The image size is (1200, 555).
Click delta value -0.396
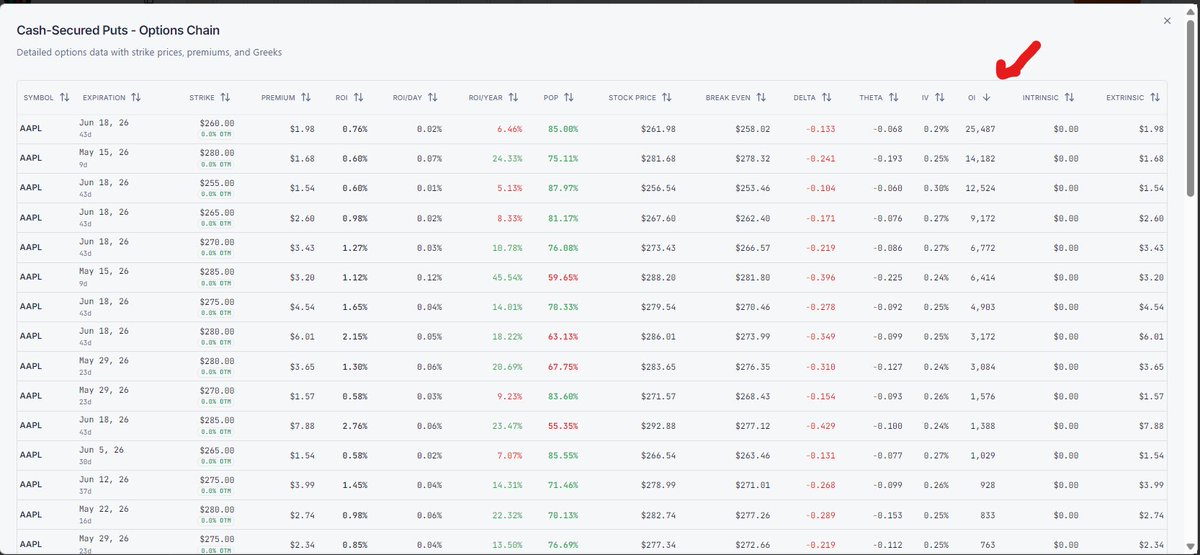[819, 277]
